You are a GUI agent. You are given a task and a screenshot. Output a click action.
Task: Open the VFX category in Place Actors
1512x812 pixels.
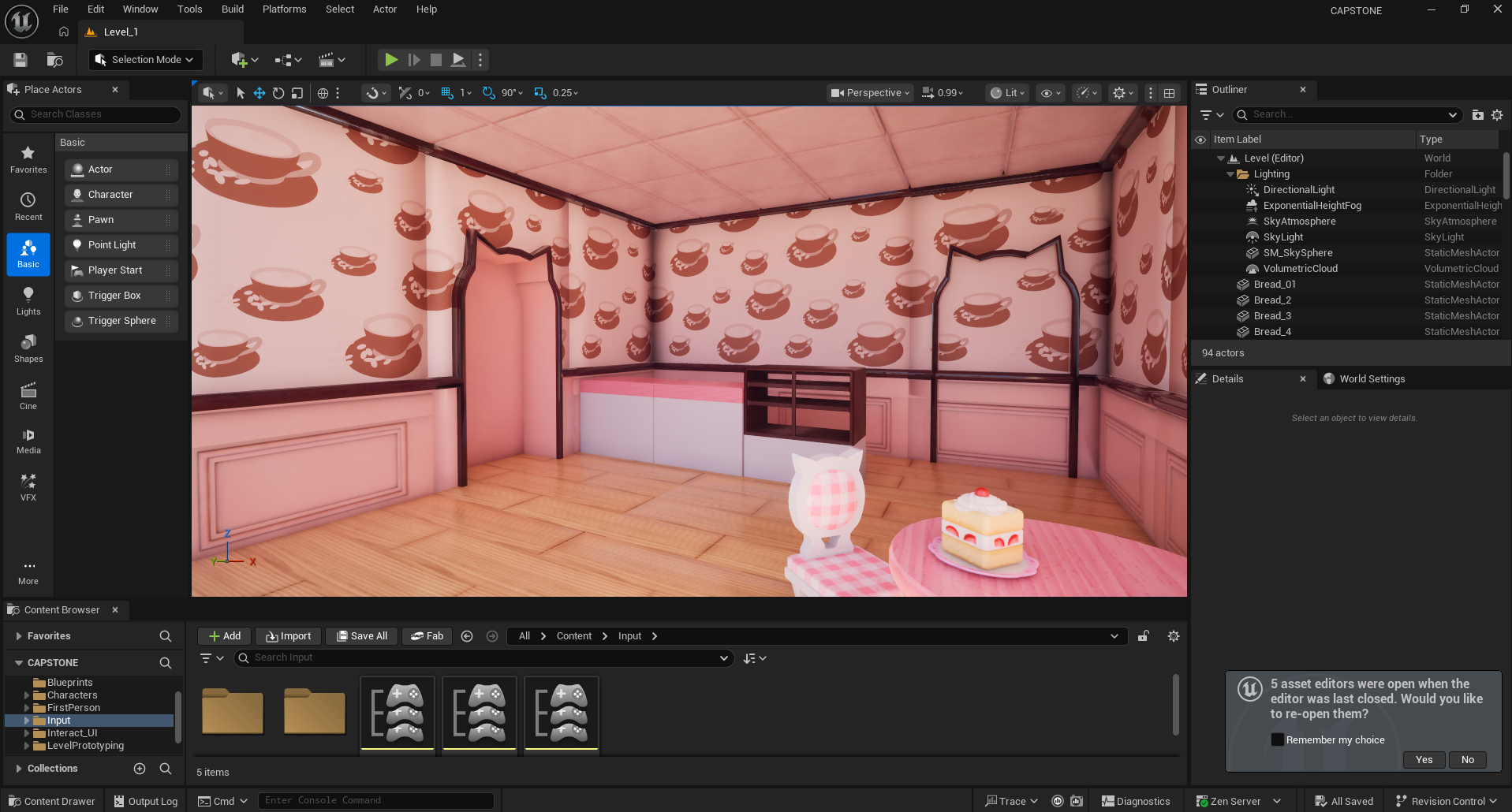pos(28,487)
